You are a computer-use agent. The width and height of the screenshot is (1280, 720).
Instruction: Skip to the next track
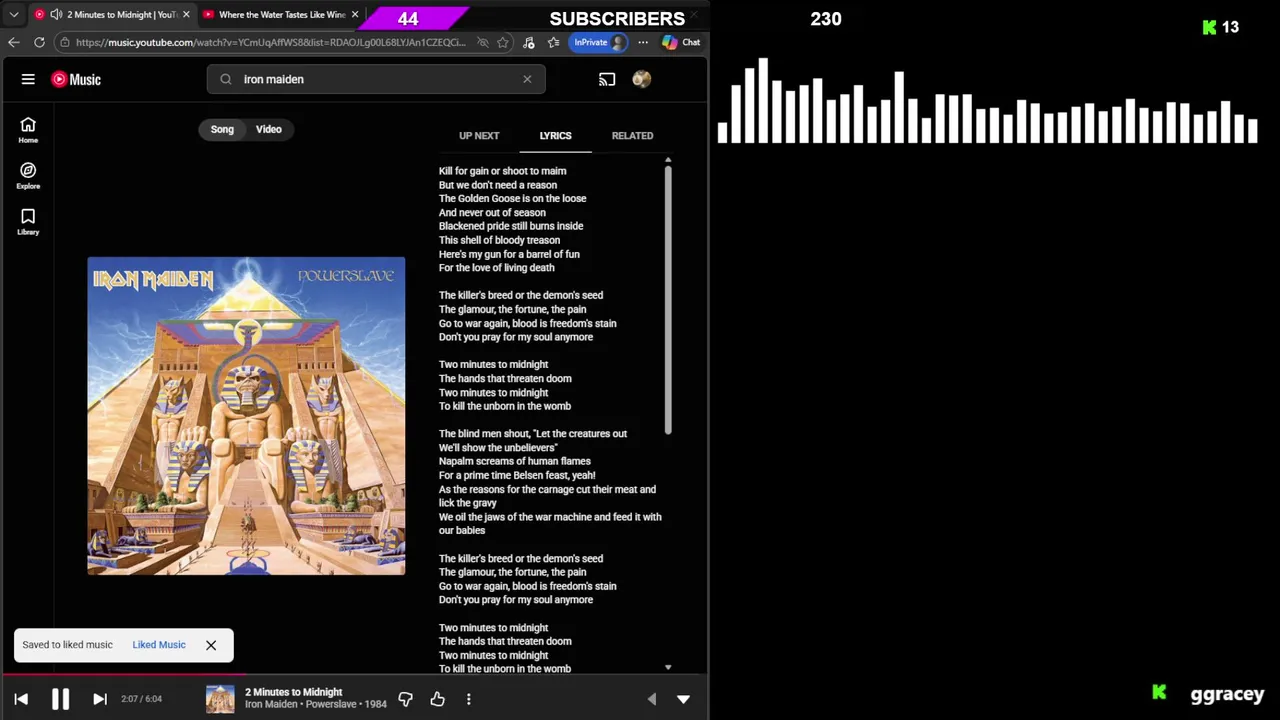(x=99, y=699)
